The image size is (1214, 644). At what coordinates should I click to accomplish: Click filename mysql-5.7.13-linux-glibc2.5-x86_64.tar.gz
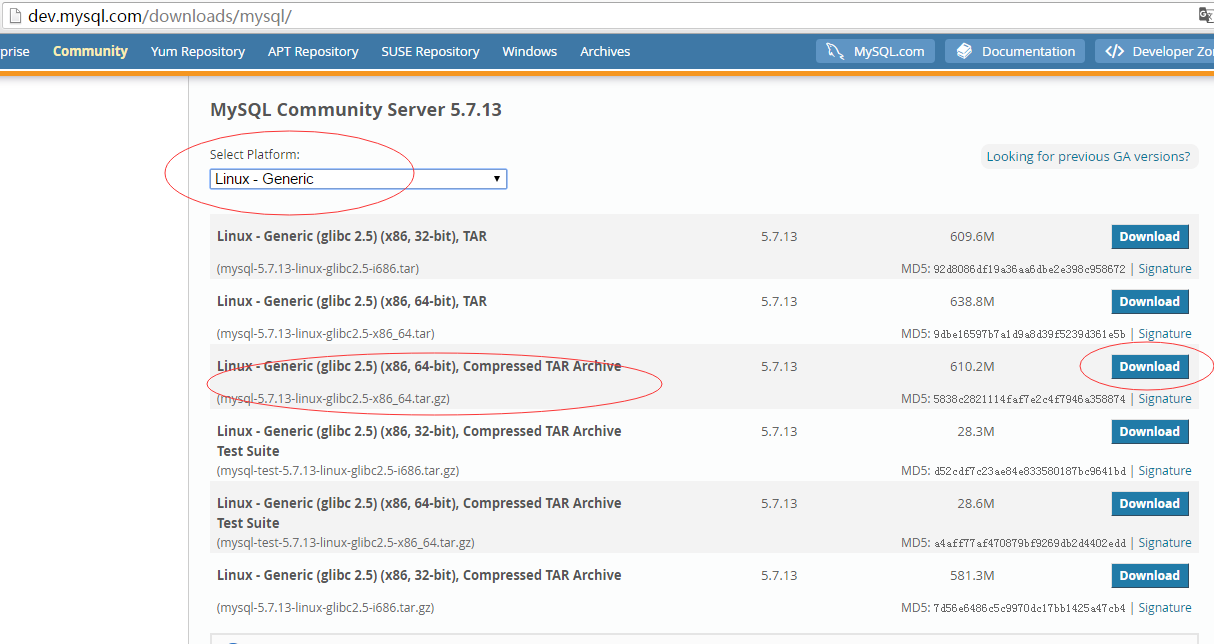tap(333, 399)
